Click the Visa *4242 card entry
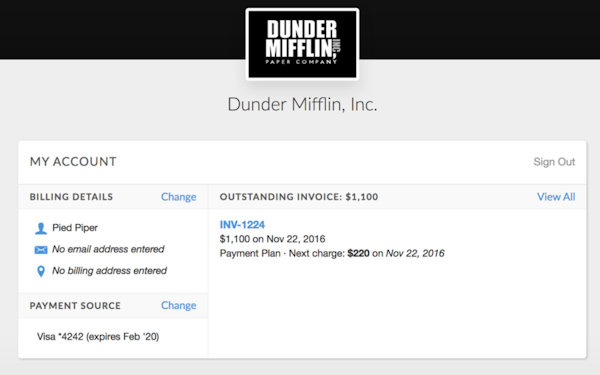The height and width of the screenshot is (375, 600). pos(98,337)
